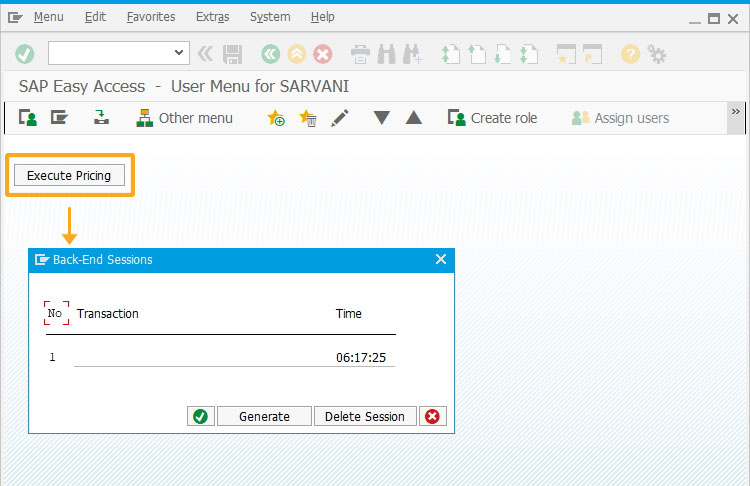The height and width of the screenshot is (486, 750).
Task: Click the Next Page icon
Action: point(503,54)
